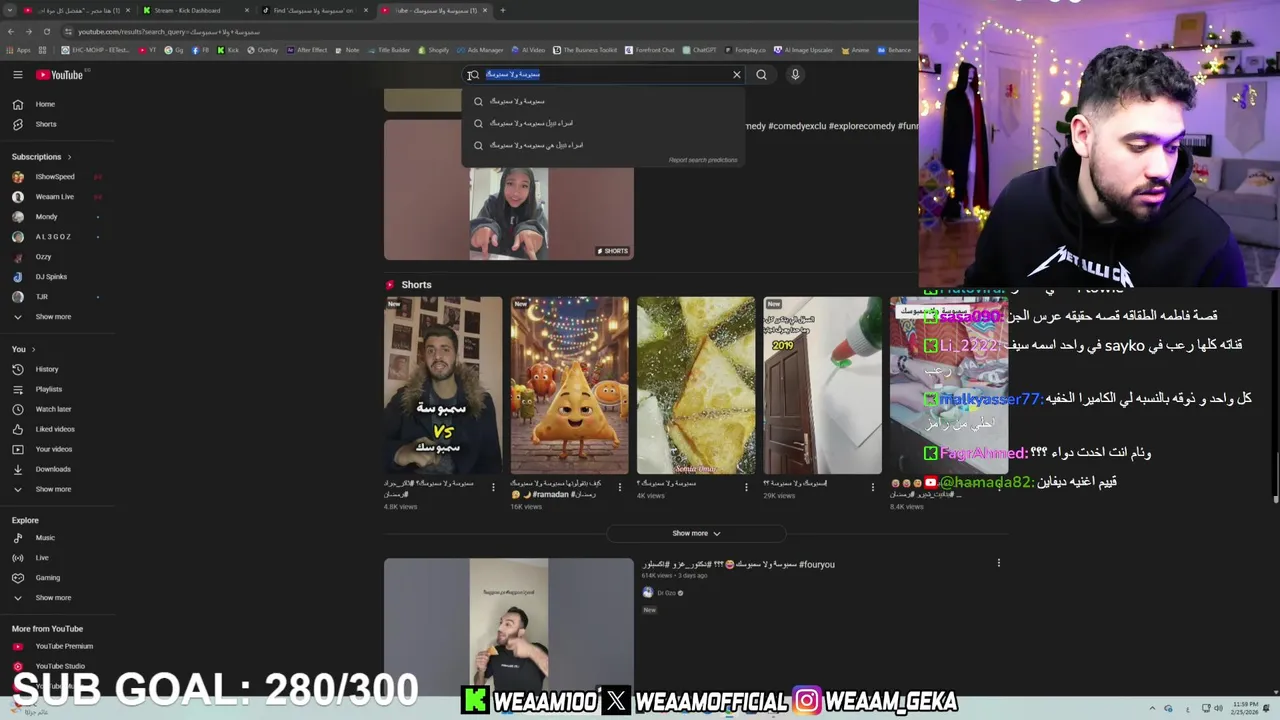This screenshot has width=1280, height=720.
Task: Open options menu for the first Short
Action: pyautogui.click(x=493, y=487)
